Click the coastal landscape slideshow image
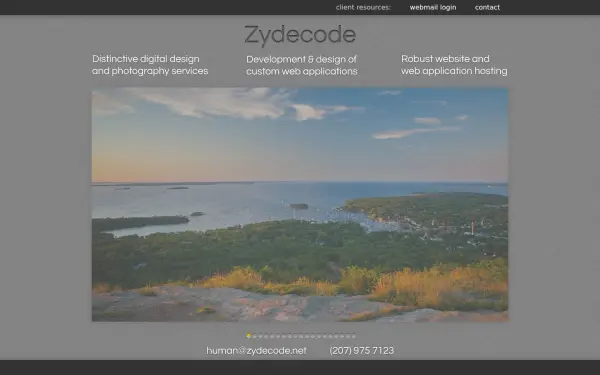Image resolution: width=600 pixels, height=375 pixels. click(x=300, y=204)
